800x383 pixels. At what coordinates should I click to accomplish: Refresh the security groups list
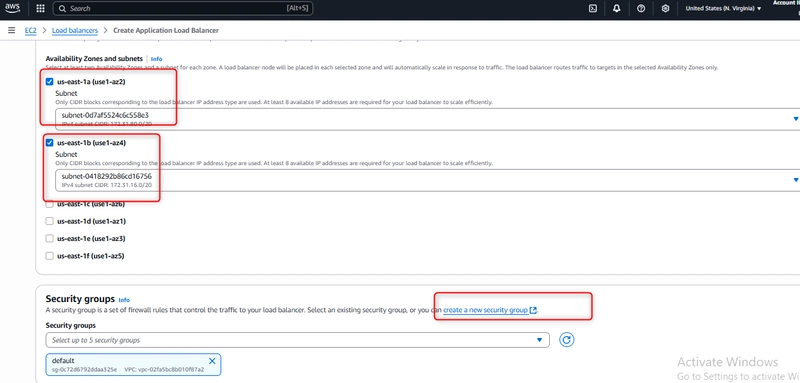point(567,340)
